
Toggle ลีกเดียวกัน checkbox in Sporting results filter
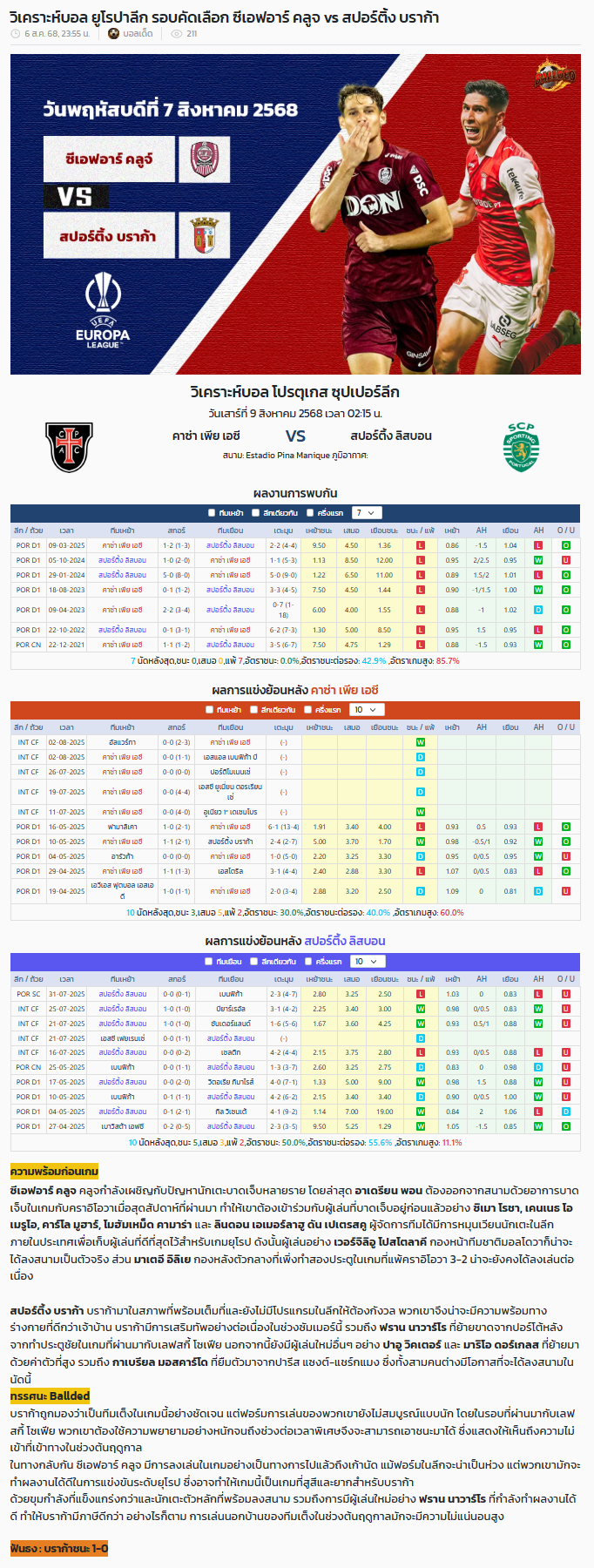coord(253,962)
